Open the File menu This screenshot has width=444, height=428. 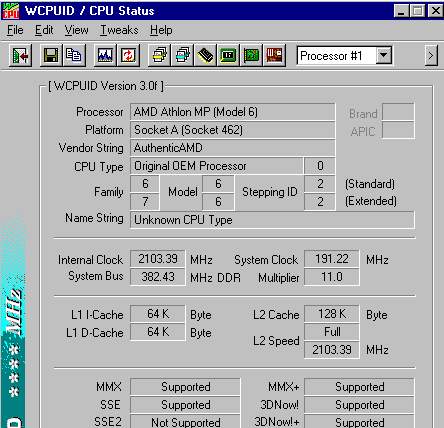click(x=15, y=30)
